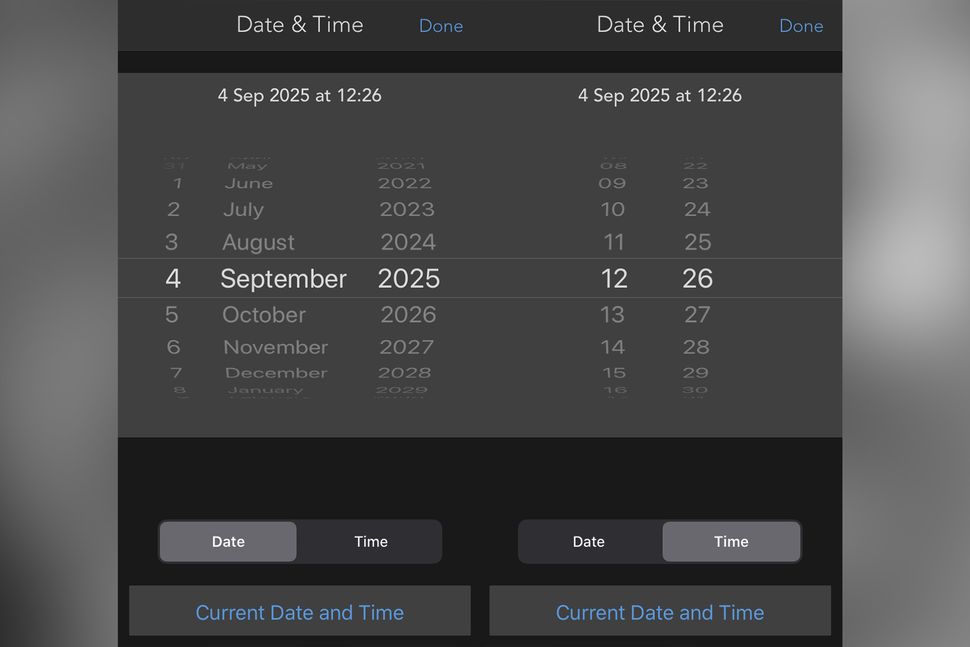Select hour 13 on the hour wheel
The image size is (970, 647).
[x=613, y=314]
